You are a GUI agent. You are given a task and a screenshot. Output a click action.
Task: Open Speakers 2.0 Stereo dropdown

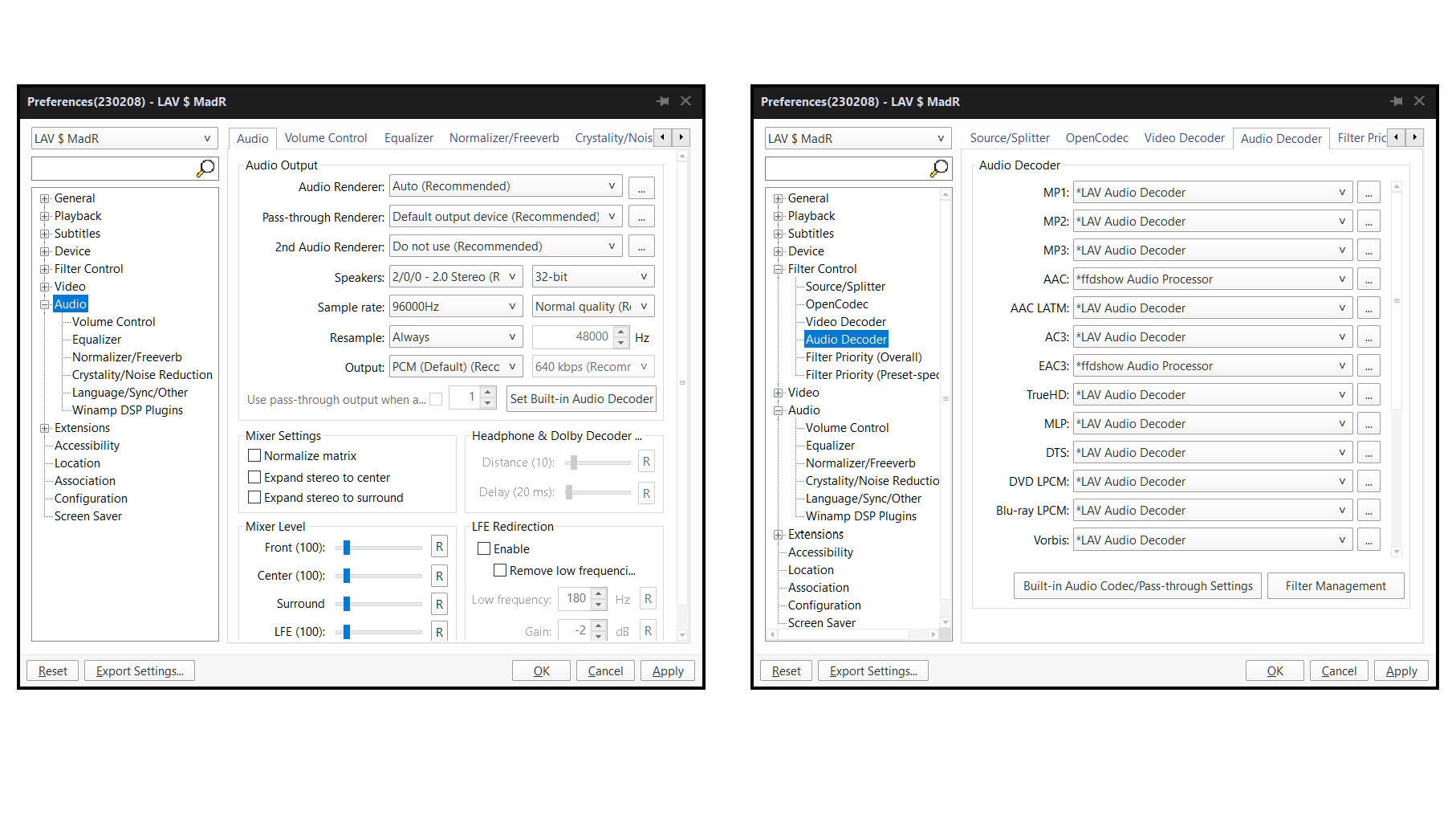click(x=456, y=277)
